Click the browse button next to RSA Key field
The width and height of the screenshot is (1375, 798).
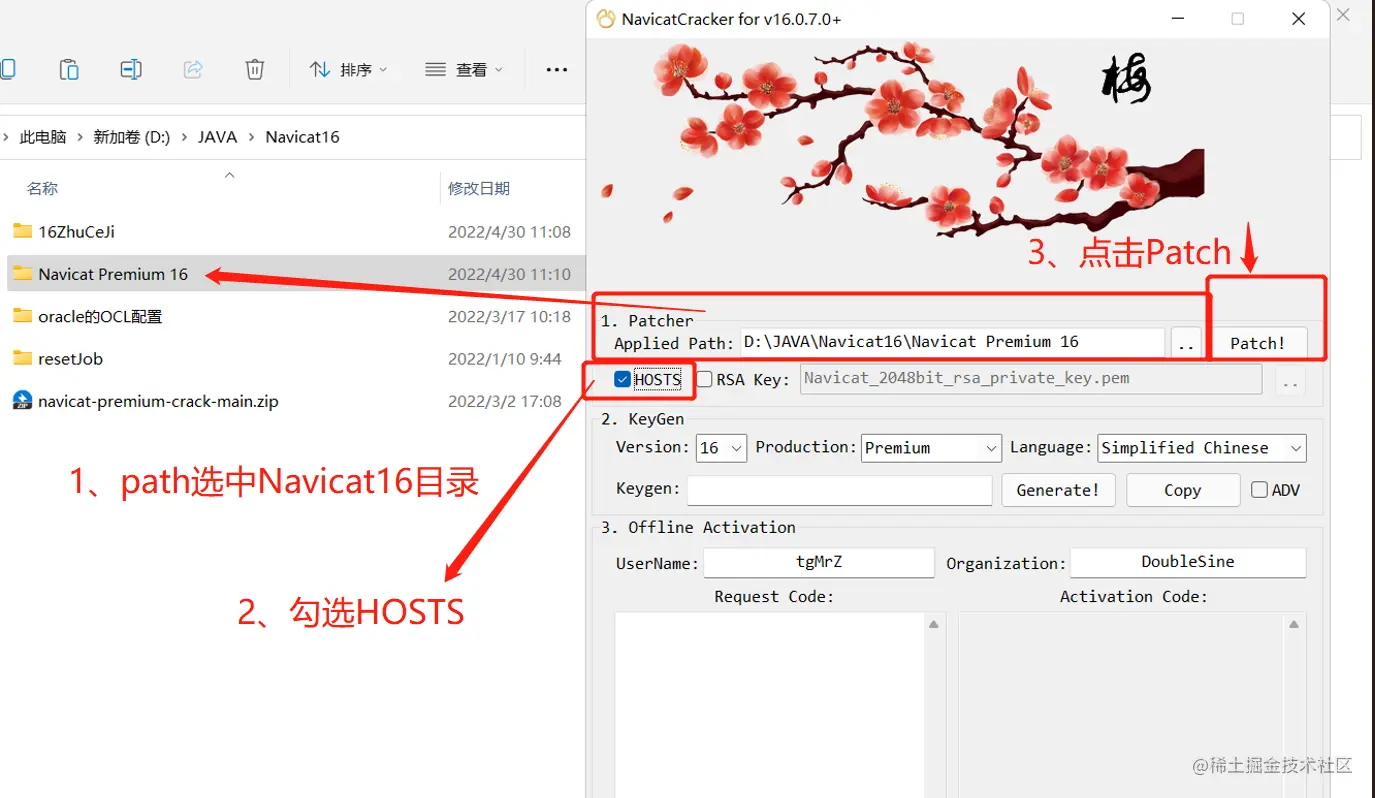point(1290,381)
